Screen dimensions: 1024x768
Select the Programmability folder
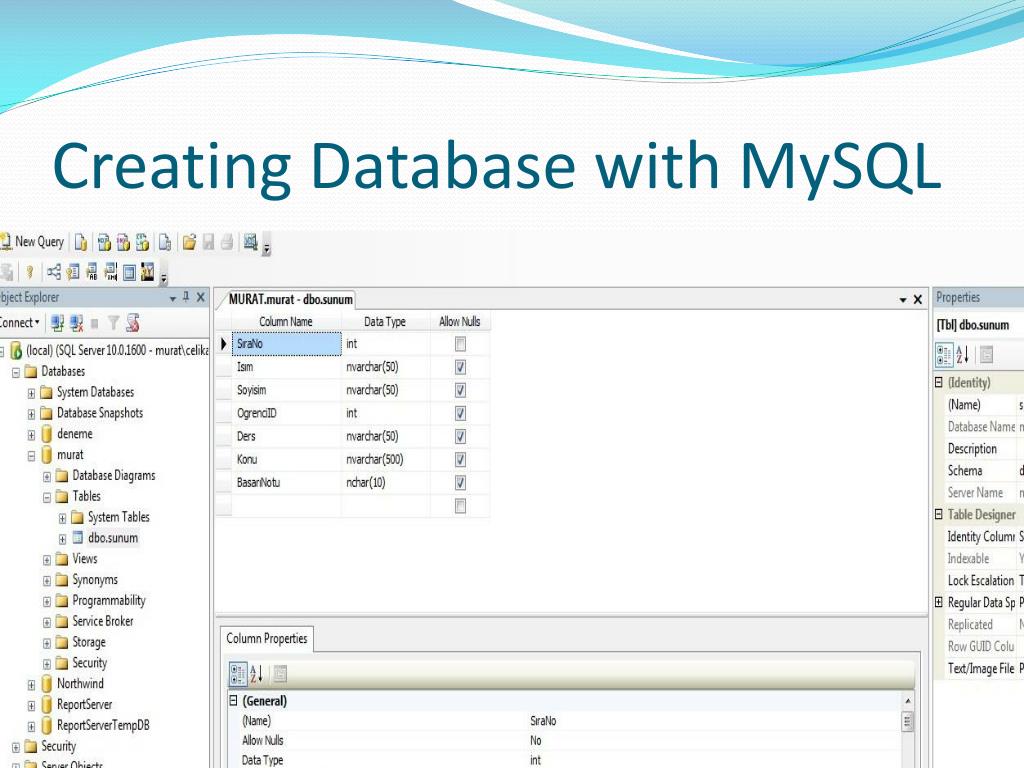point(108,601)
